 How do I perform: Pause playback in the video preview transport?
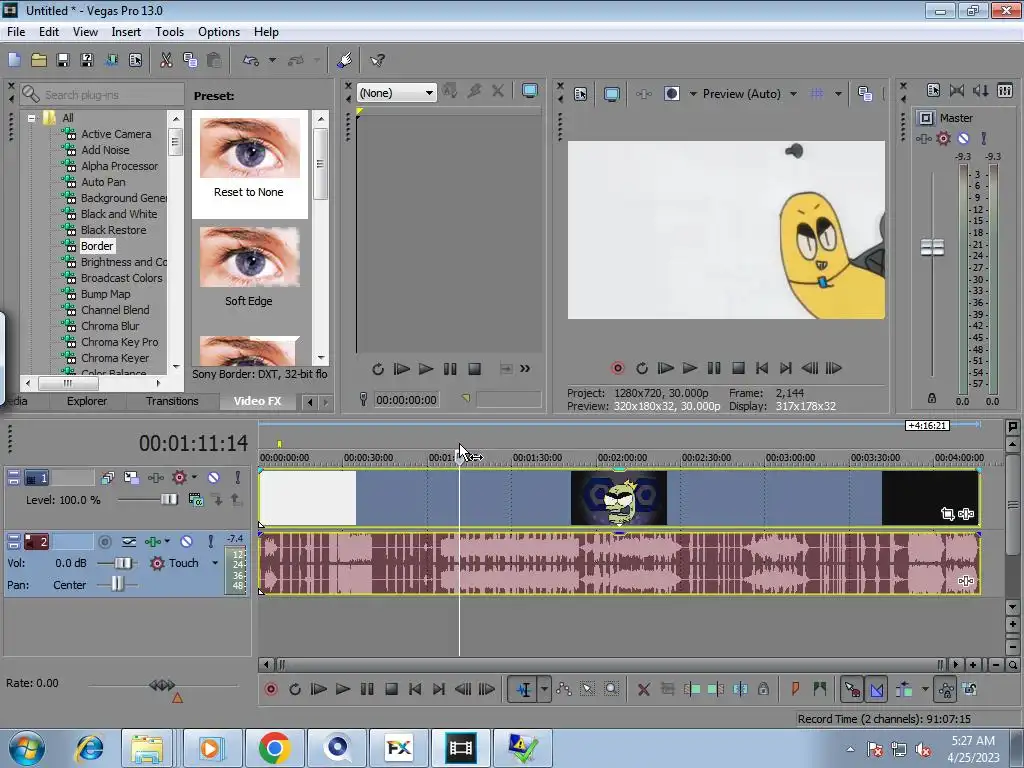click(x=714, y=368)
